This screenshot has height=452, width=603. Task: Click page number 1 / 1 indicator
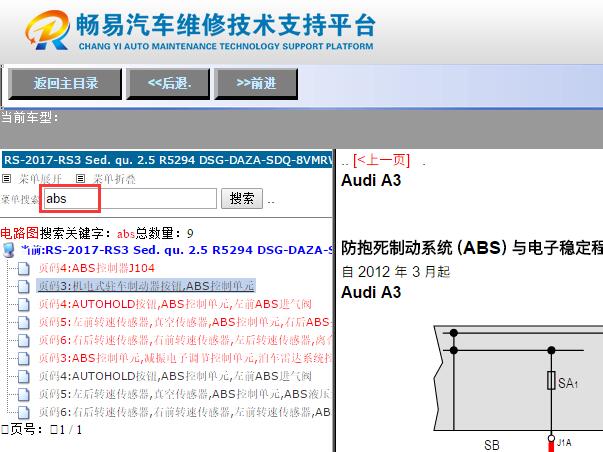pyautogui.click(x=70, y=430)
